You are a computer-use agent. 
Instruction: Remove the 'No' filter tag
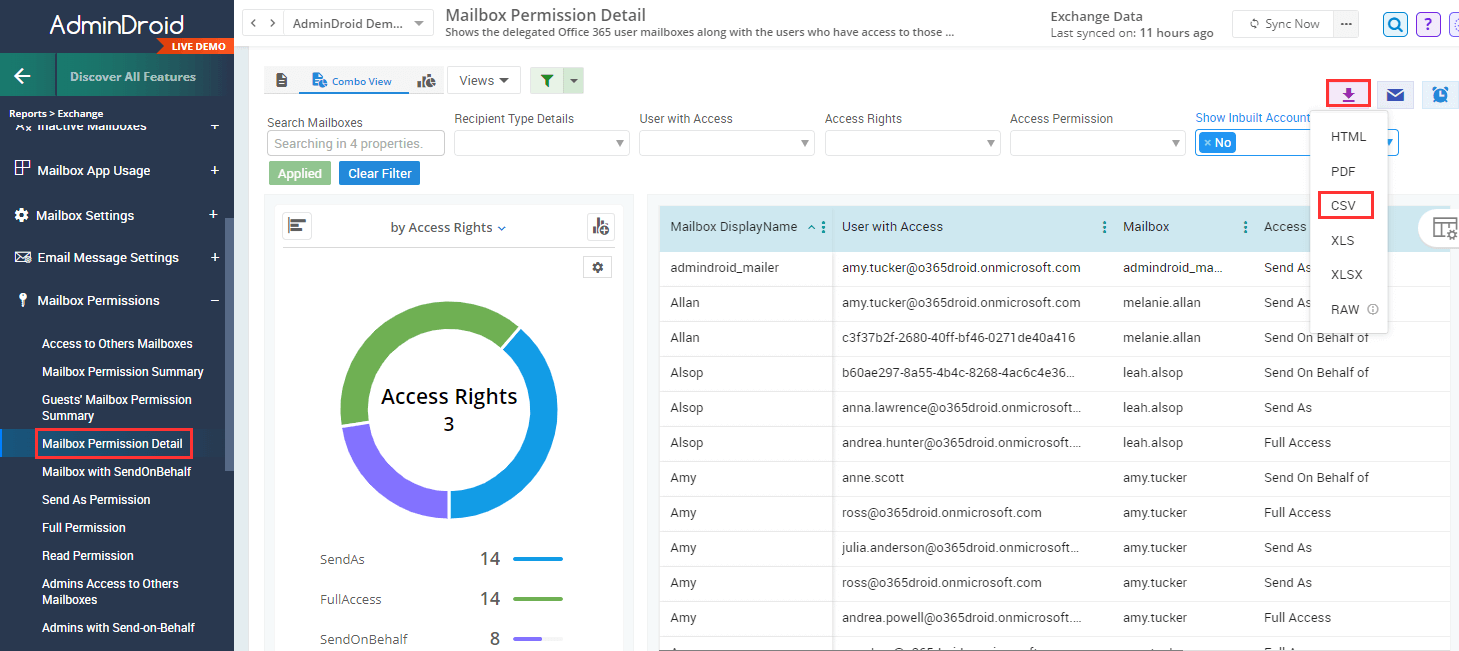coord(1207,143)
